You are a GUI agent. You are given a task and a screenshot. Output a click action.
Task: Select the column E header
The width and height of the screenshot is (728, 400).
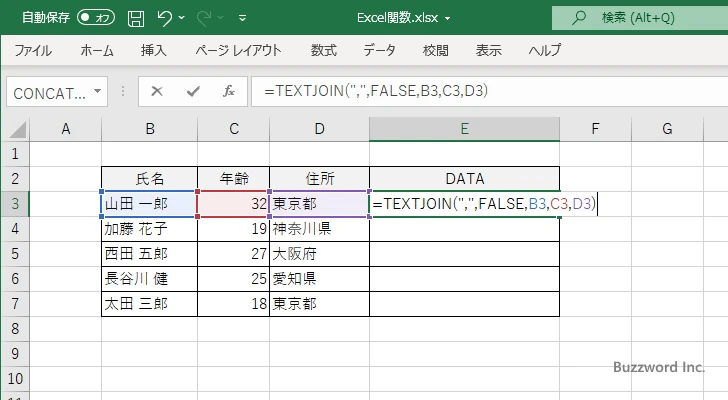pyautogui.click(x=464, y=128)
